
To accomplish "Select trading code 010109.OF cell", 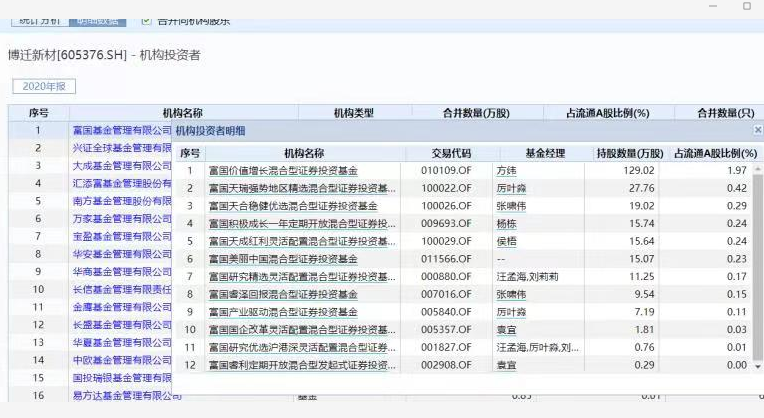I will tap(446, 171).
